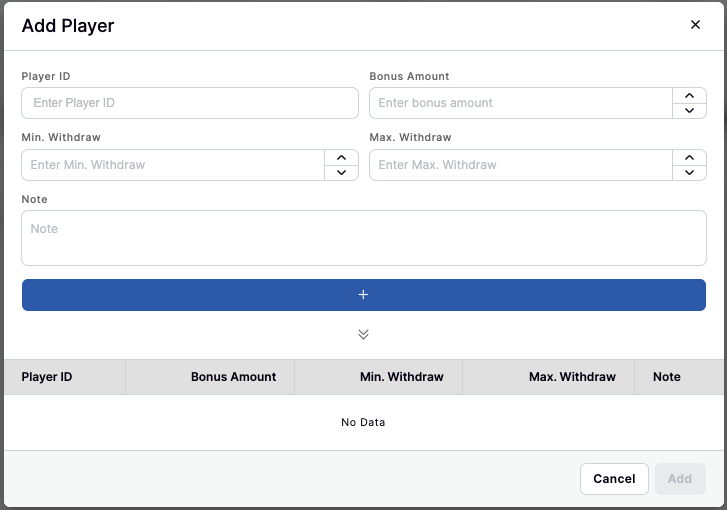Increment Max. Withdraw using up chevron
This screenshot has width=727, height=510.
(689, 158)
